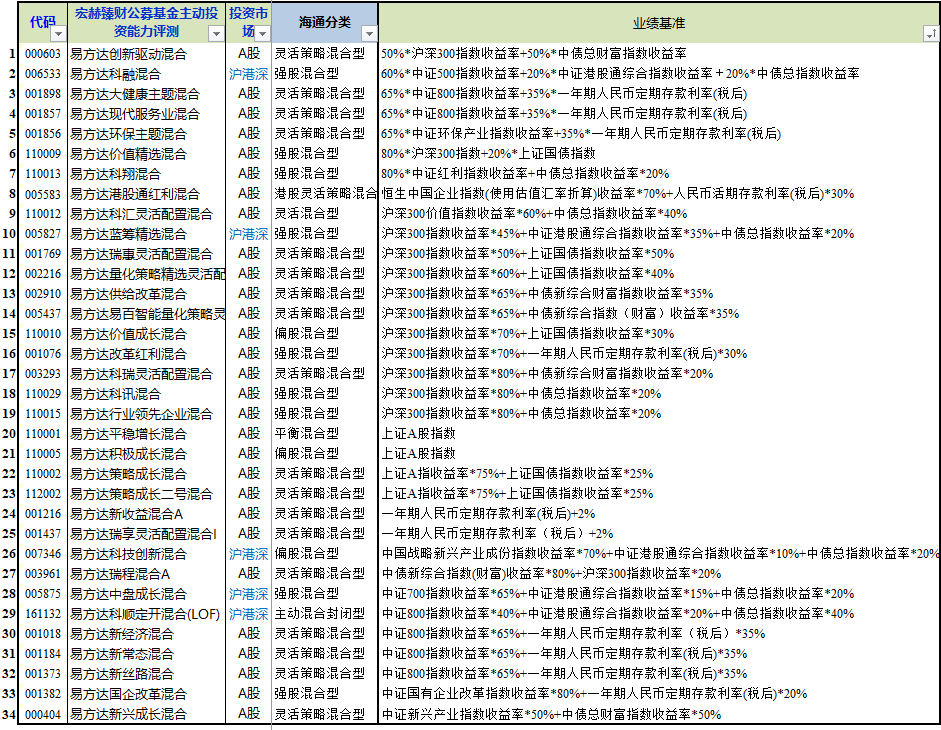Click the 001184 code cell
The height and width of the screenshot is (730, 941).
(x=43, y=654)
